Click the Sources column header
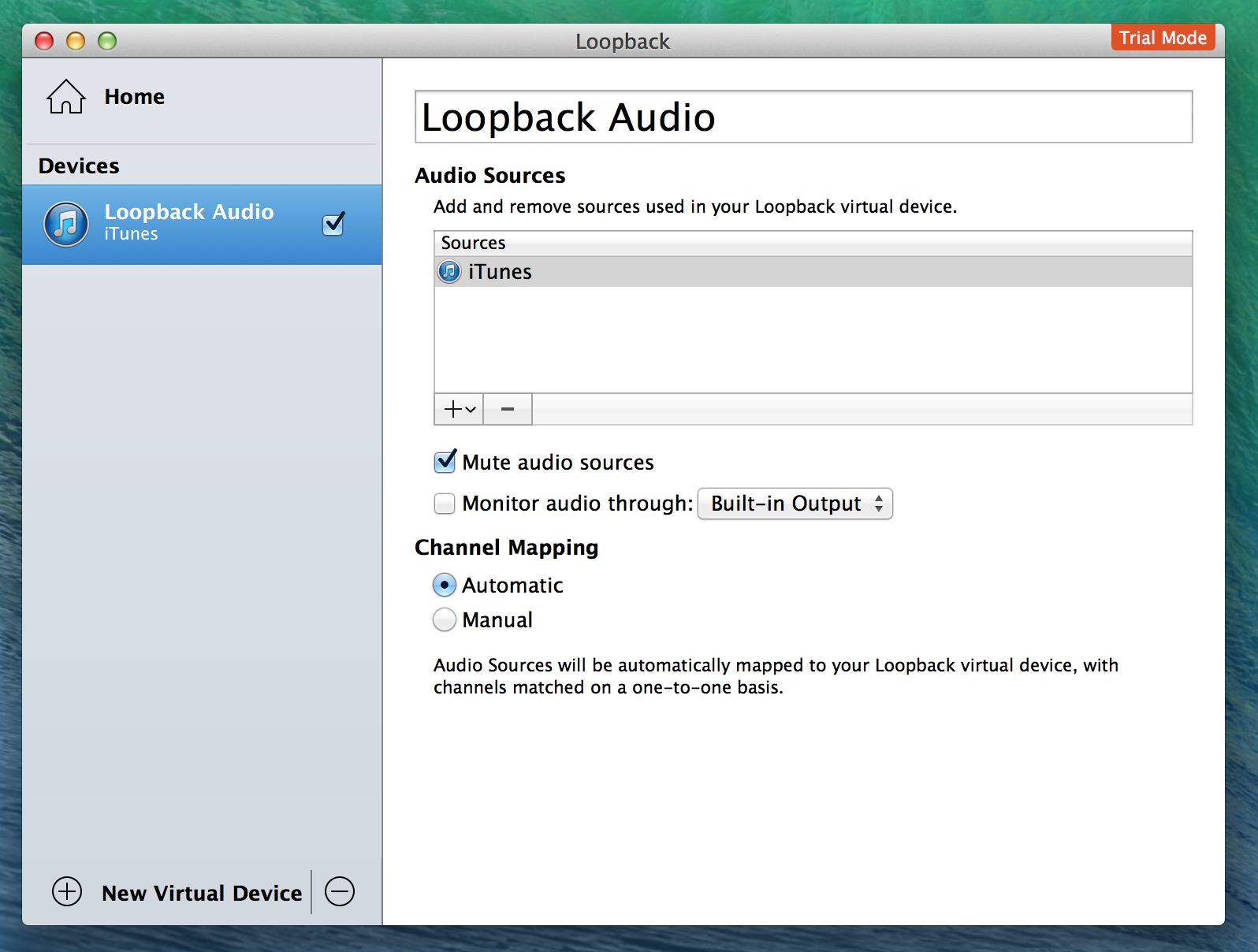This screenshot has height=952, width=1258. pyautogui.click(x=813, y=243)
